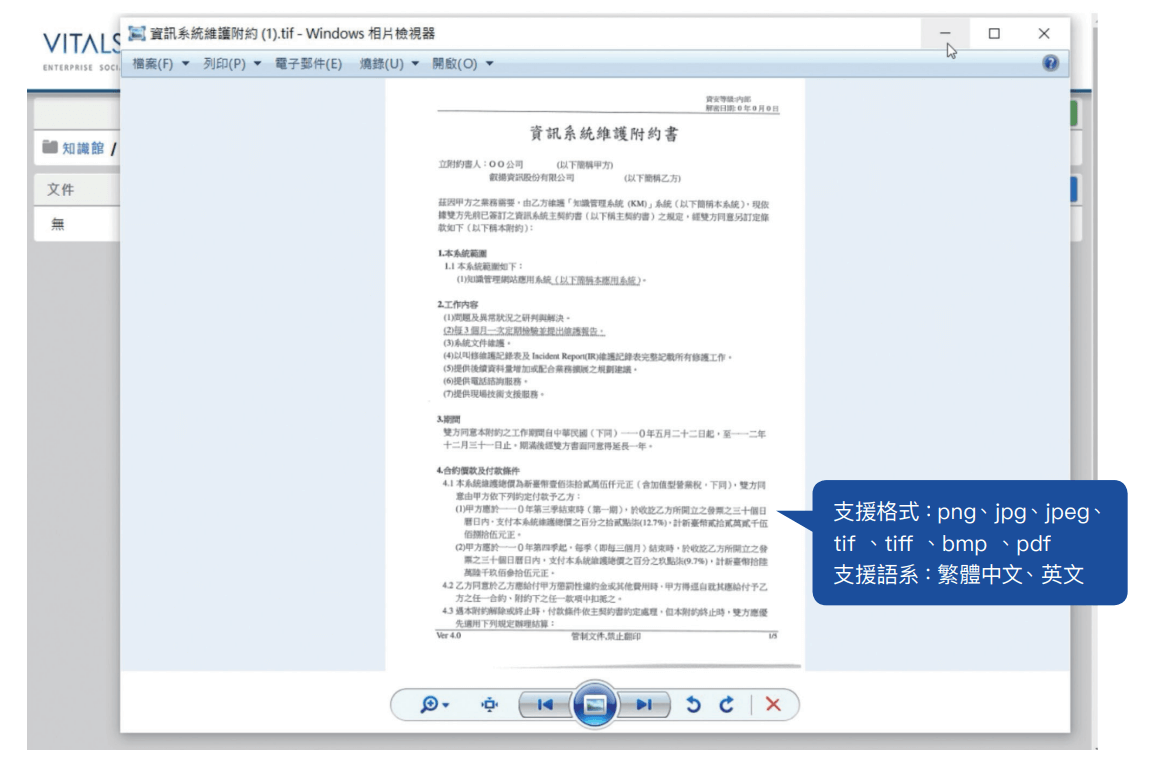This screenshot has height=759, width=1152.
Task: Click the 知識館 breadcrumb link
Action: tap(83, 148)
